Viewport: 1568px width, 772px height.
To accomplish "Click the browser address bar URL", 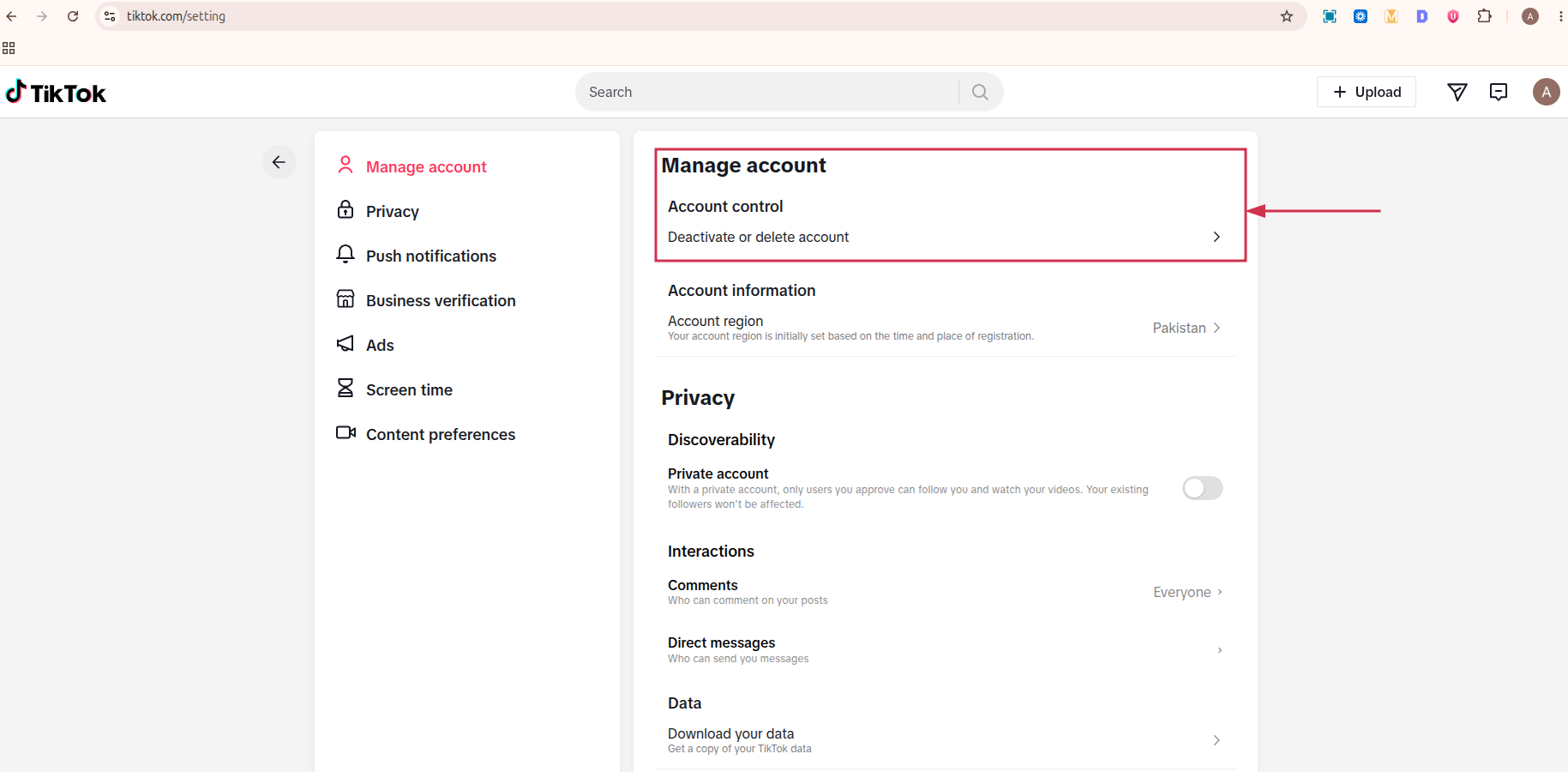I will 176,16.
